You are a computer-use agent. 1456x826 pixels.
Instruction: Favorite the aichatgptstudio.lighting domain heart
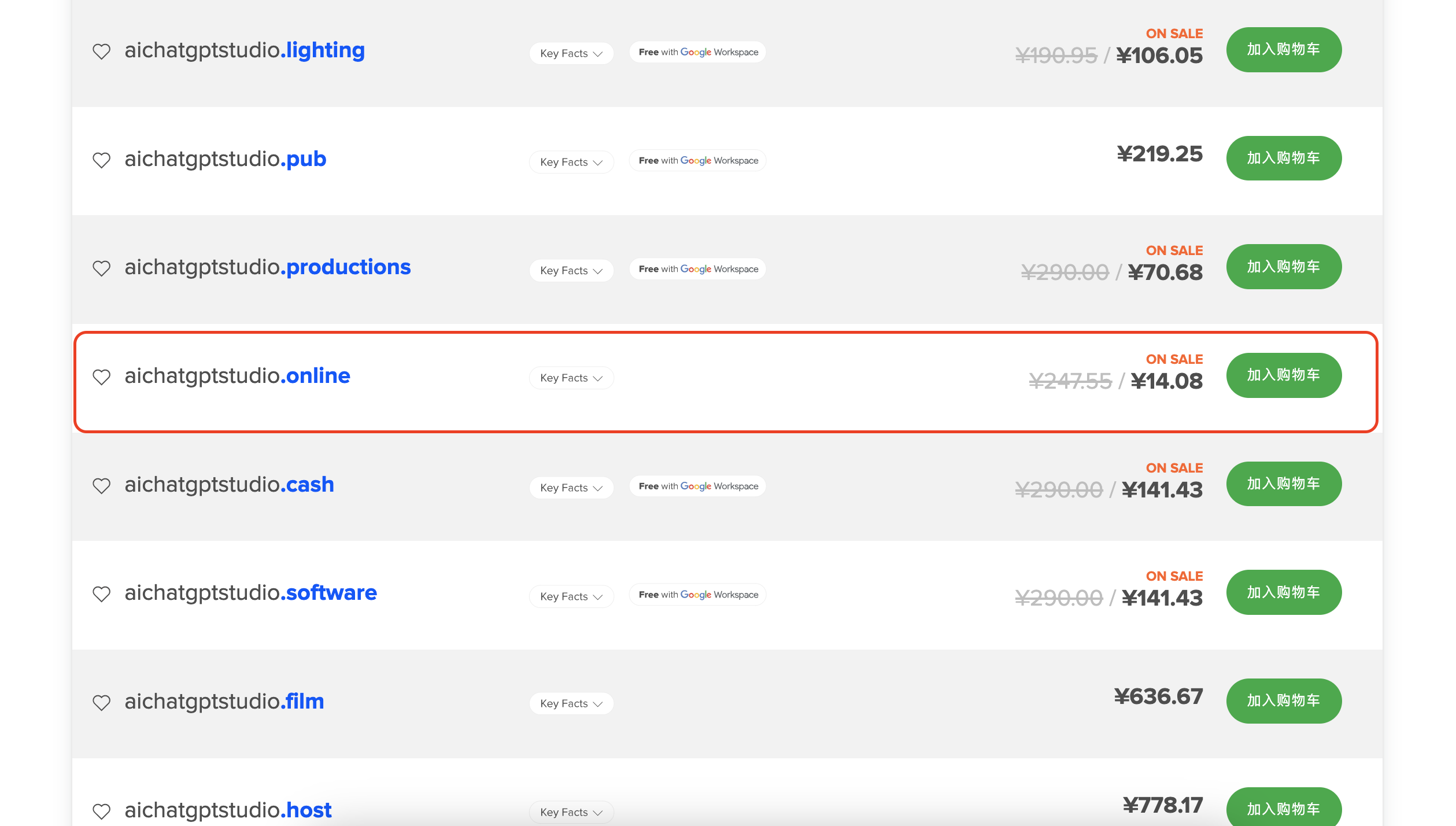(x=102, y=51)
